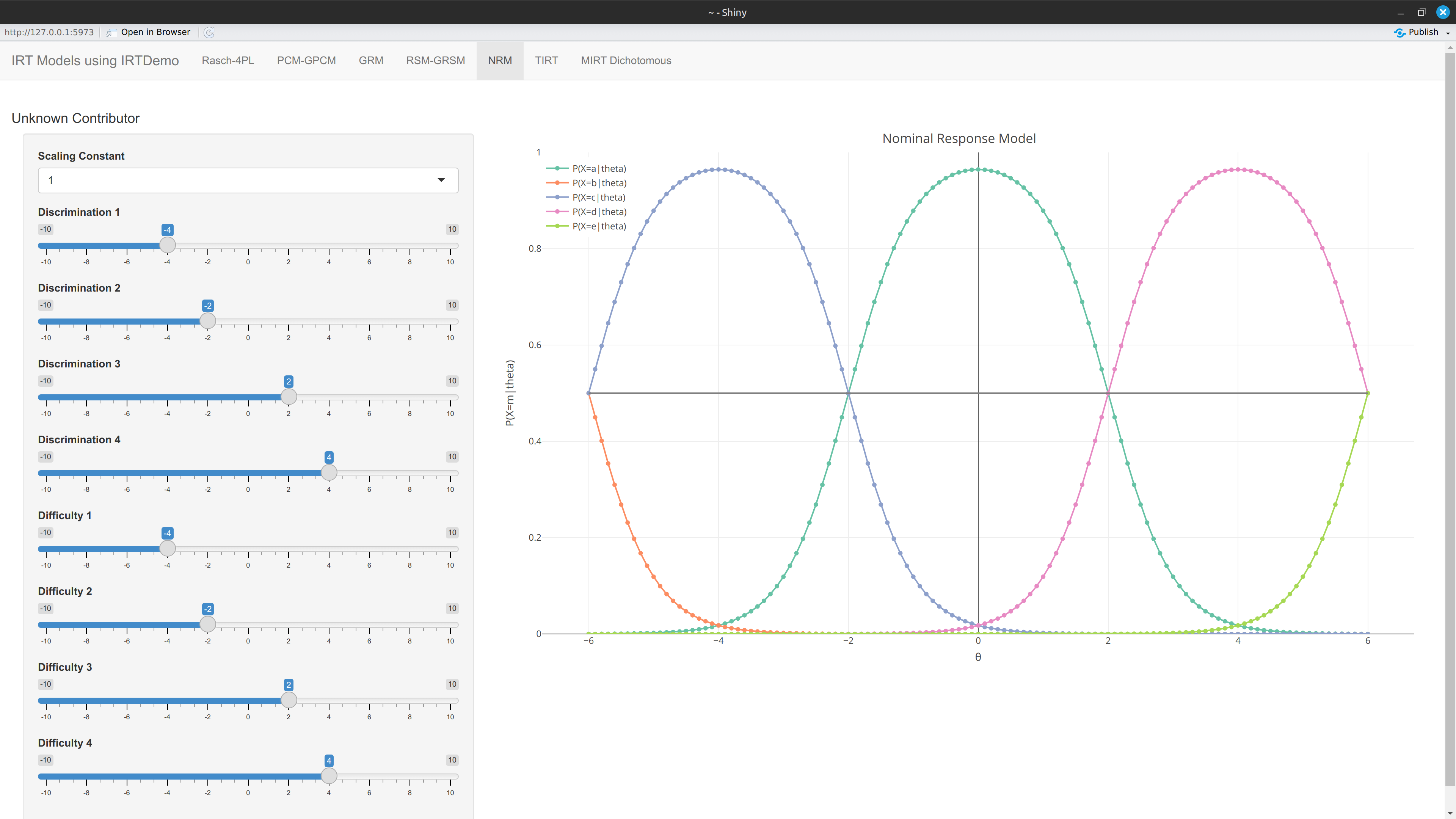This screenshot has width=1456, height=819.
Task: Click Difficulty 3 slider handle
Action: point(289,699)
